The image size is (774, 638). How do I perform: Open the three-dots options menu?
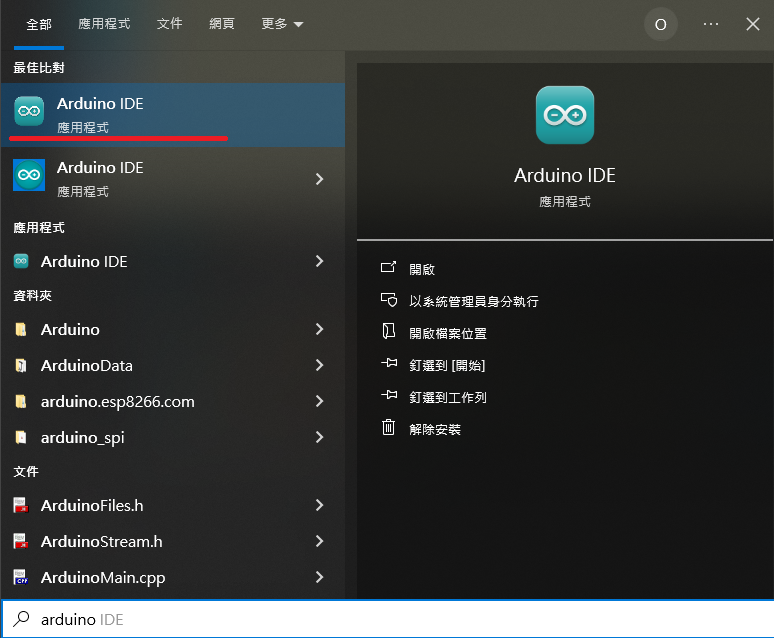coord(711,24)
